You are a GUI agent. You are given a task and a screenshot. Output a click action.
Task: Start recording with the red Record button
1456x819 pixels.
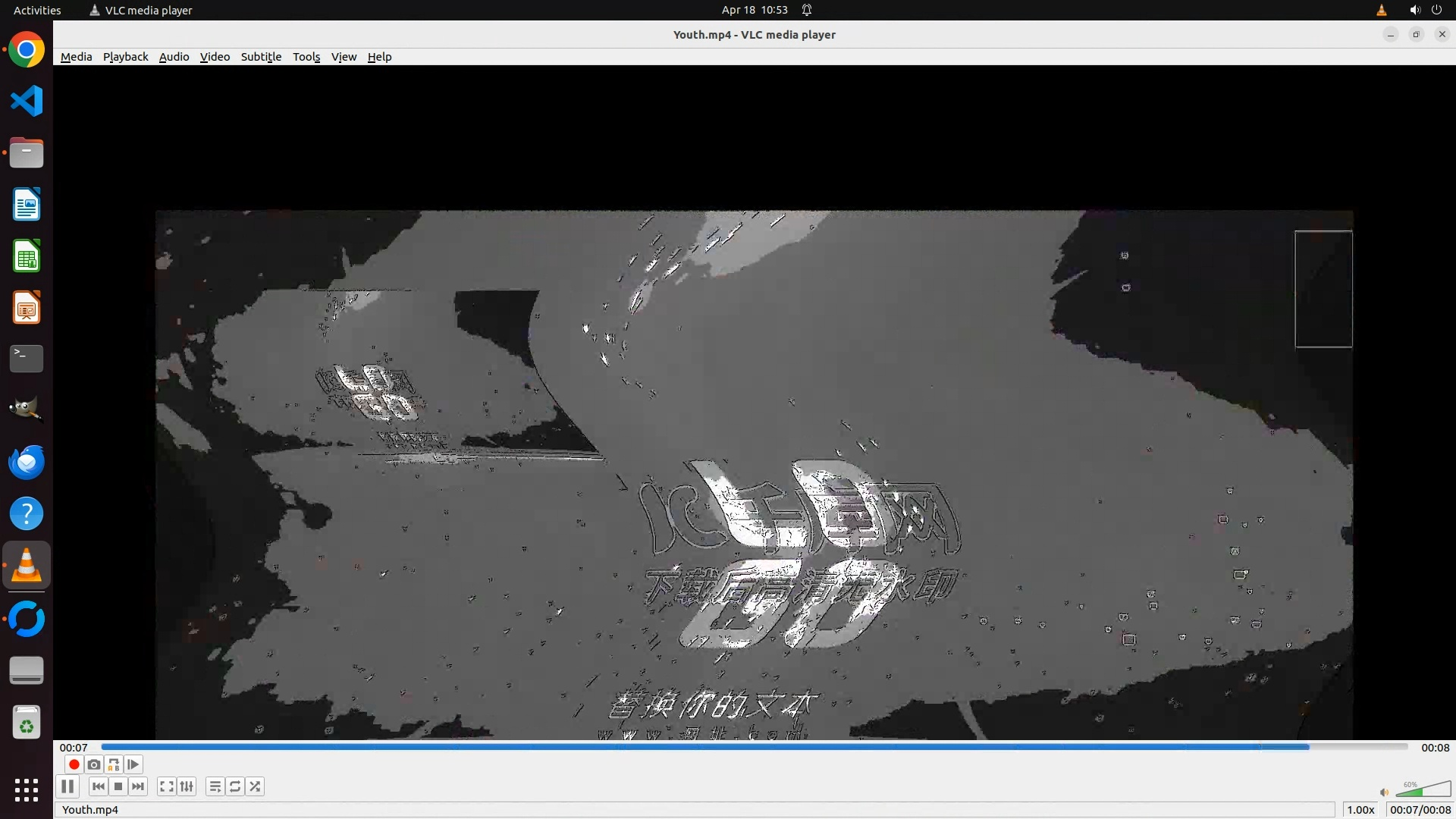pyautogui.click(x=74, y=764)
